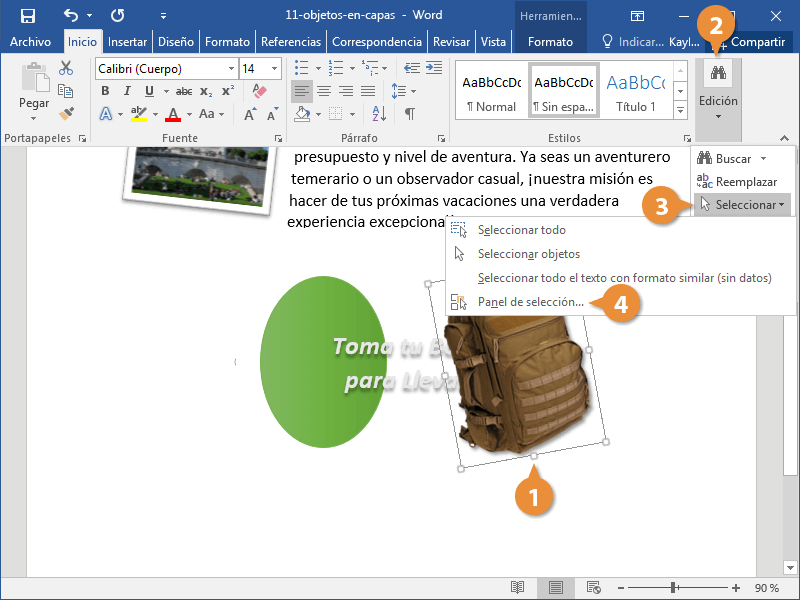Toggle show paragraph marks (¶)

pos(409,113)
